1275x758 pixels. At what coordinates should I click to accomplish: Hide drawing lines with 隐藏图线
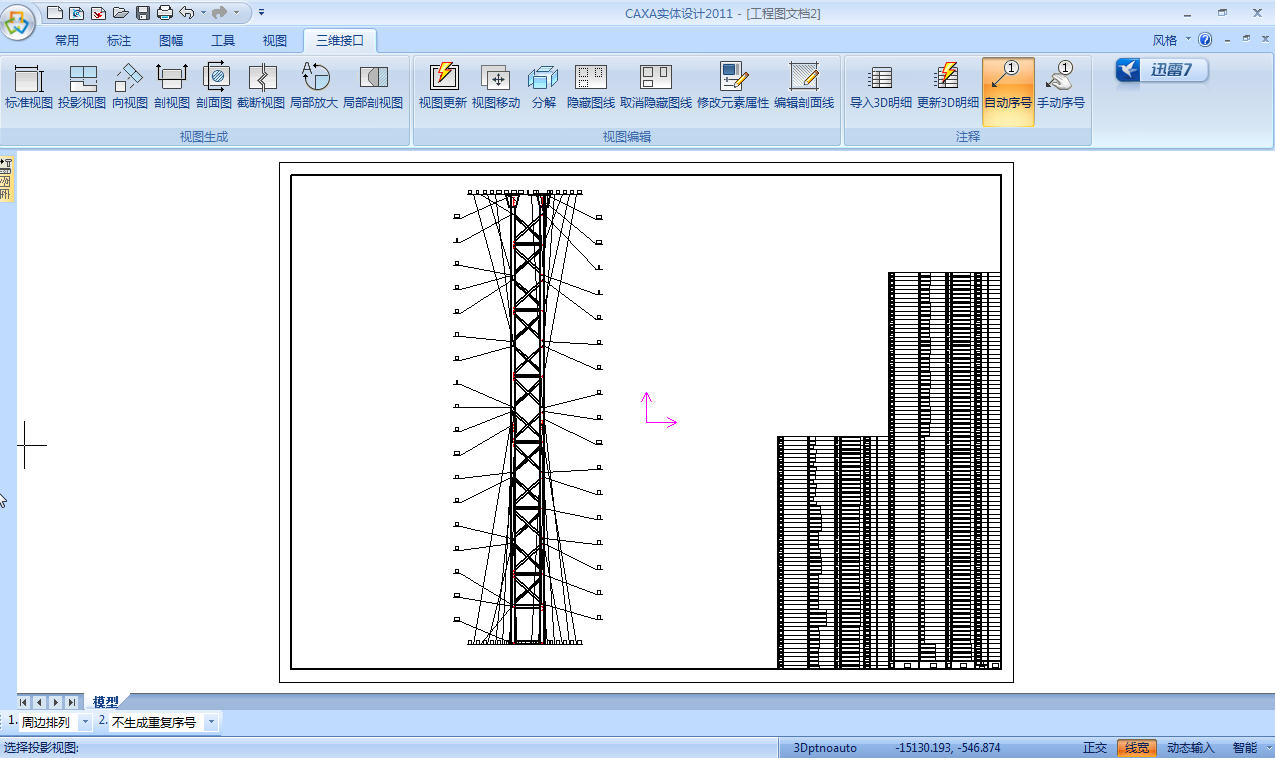pos(591,86)
